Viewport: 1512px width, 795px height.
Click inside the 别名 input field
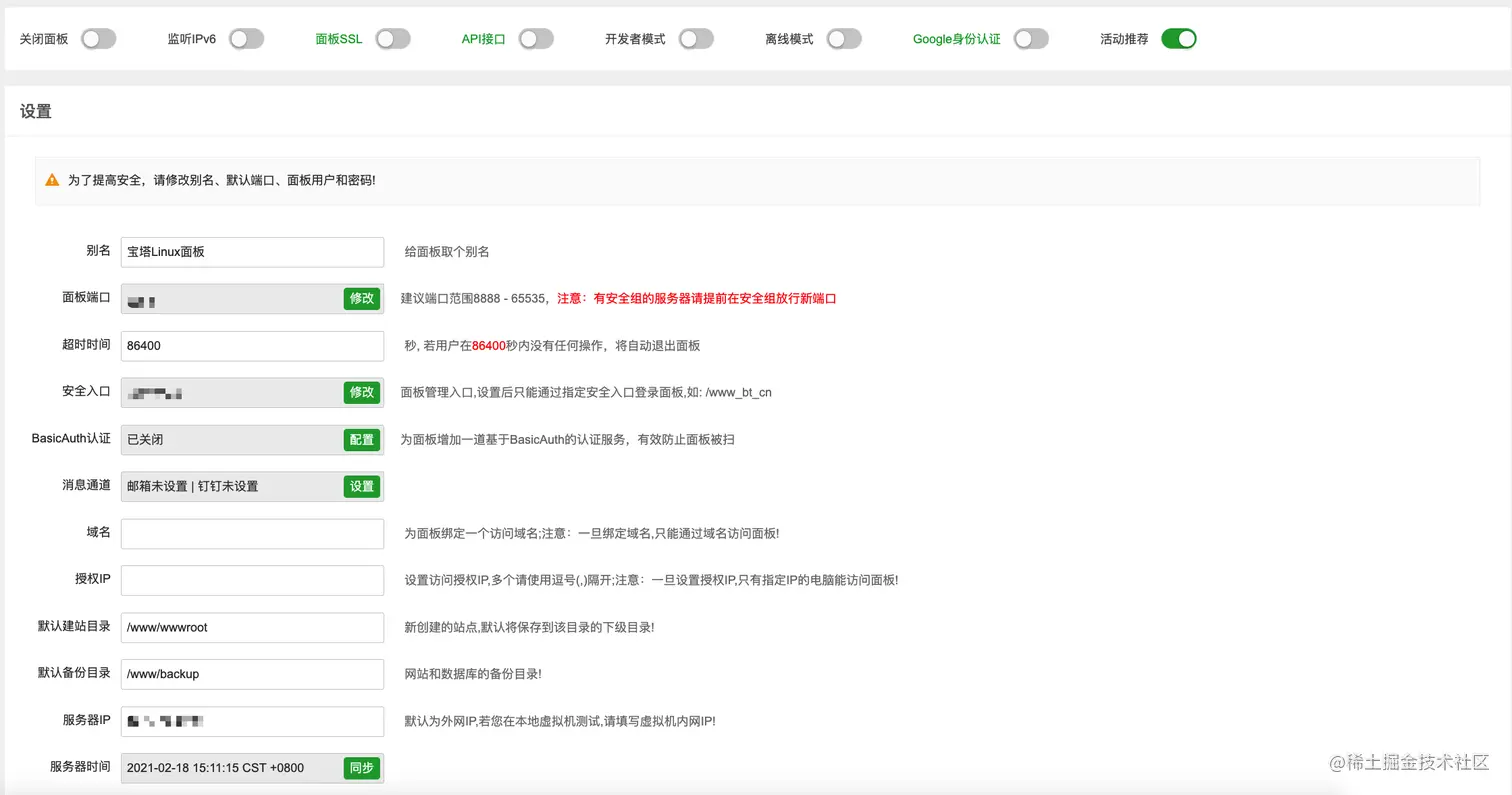click(x=250, y=252)
